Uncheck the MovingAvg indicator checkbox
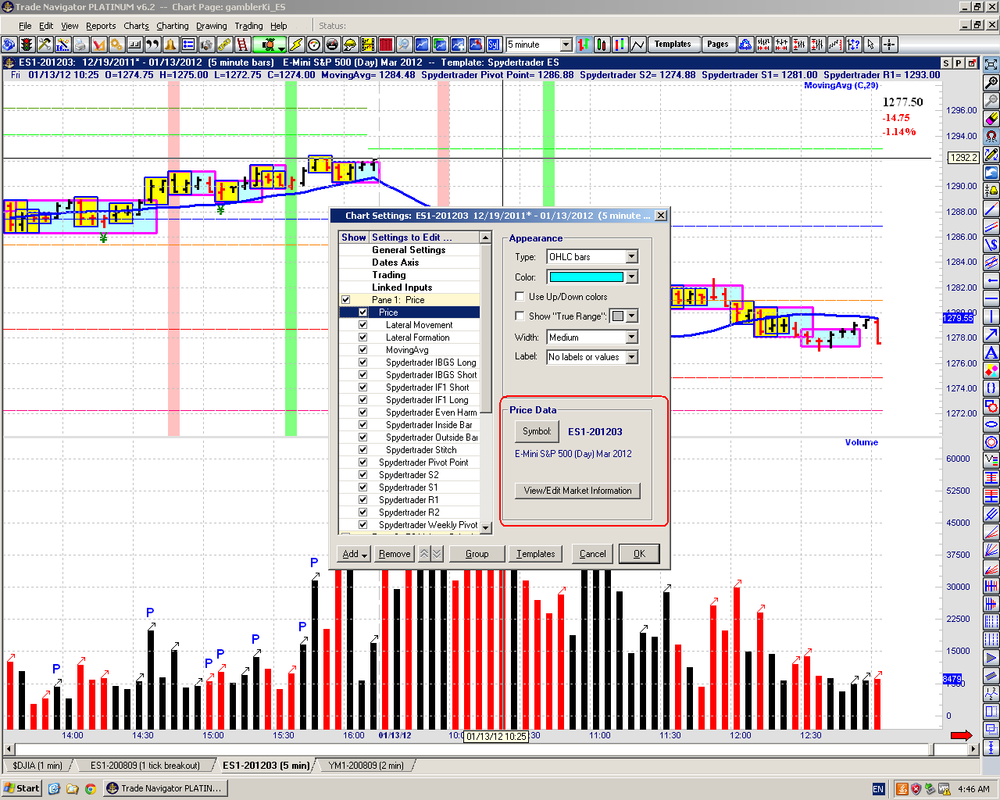 click(x=363, y=350)
